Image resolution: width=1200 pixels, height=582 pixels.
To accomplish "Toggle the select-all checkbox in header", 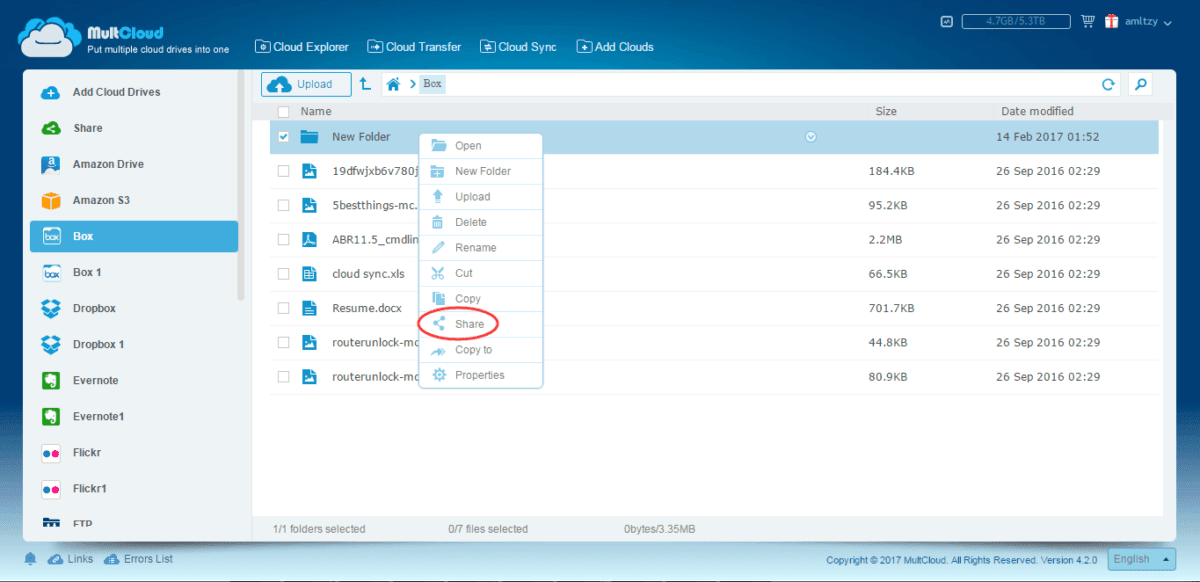I will 283,112.
